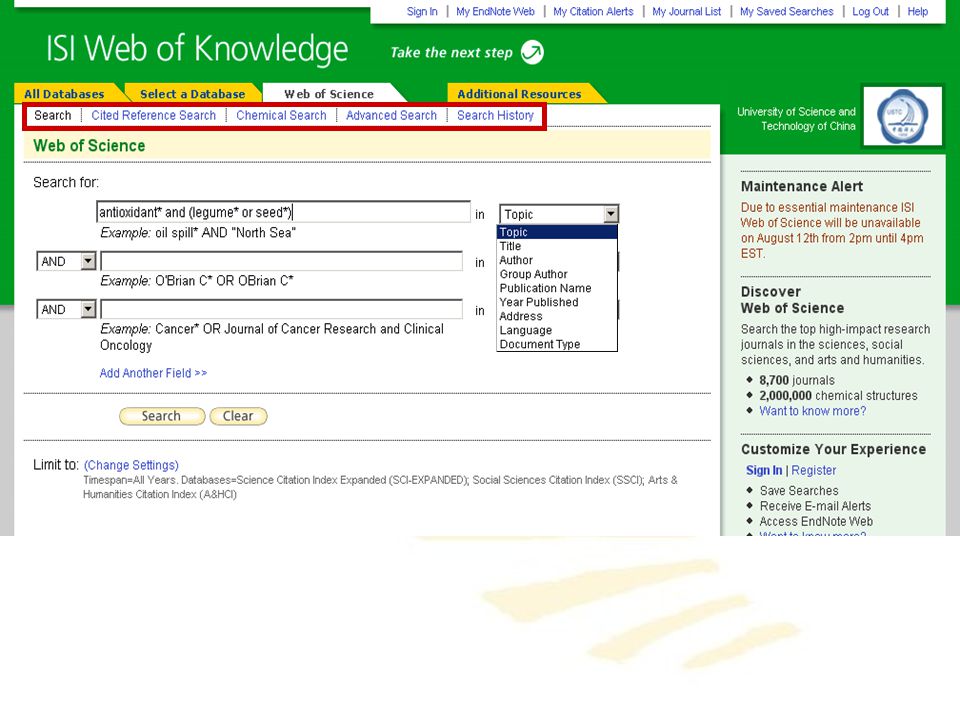Click '2,000,000 chemical structures' text
The image size is (960, 720).
tap(838, 396)
